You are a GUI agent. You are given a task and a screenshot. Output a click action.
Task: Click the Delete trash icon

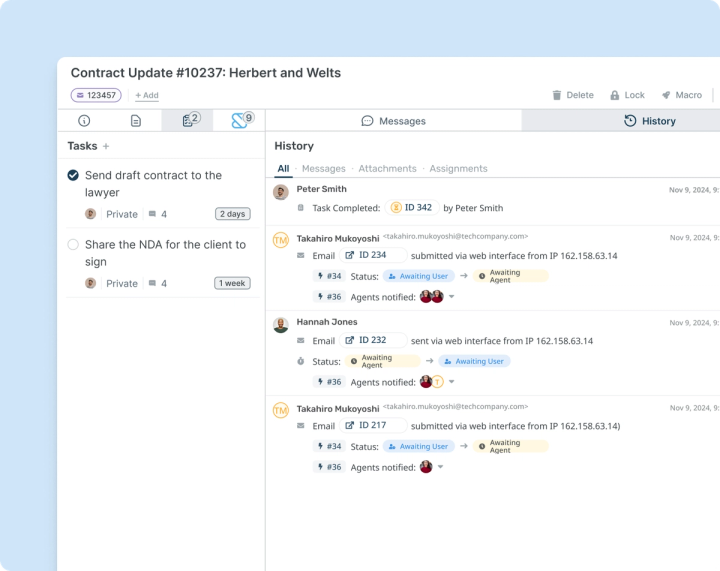tap(557, 95)
